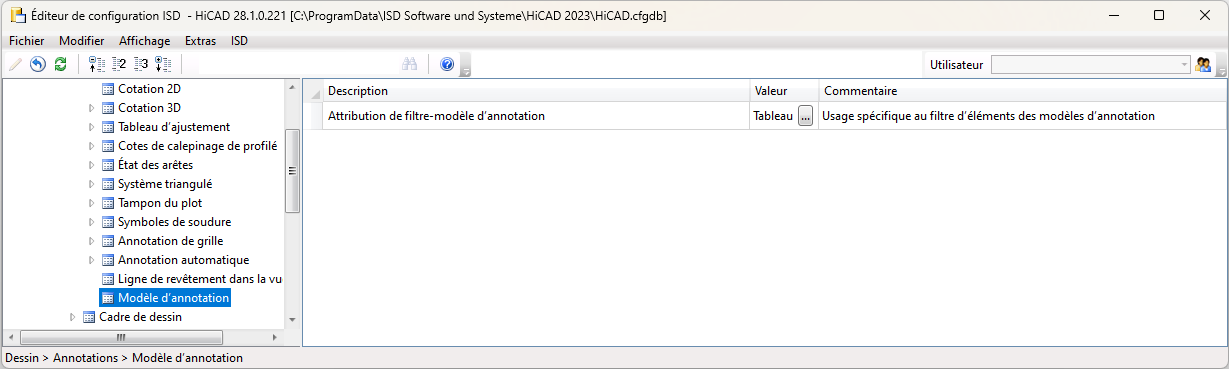Expand the Cadre de dessin node

(73, 317)
